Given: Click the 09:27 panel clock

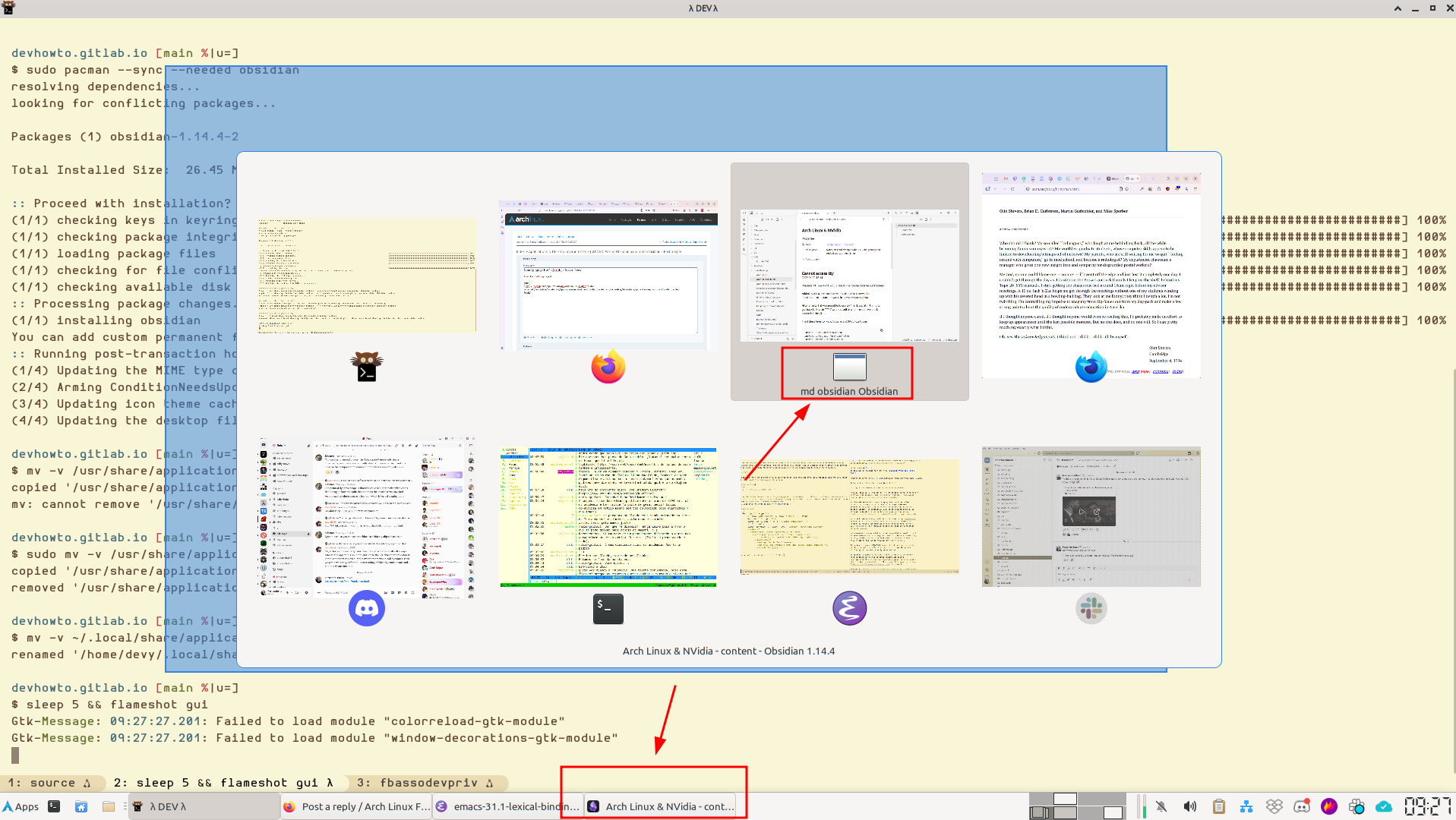Looking at the screenshot, I should [x=1428, y=806].
